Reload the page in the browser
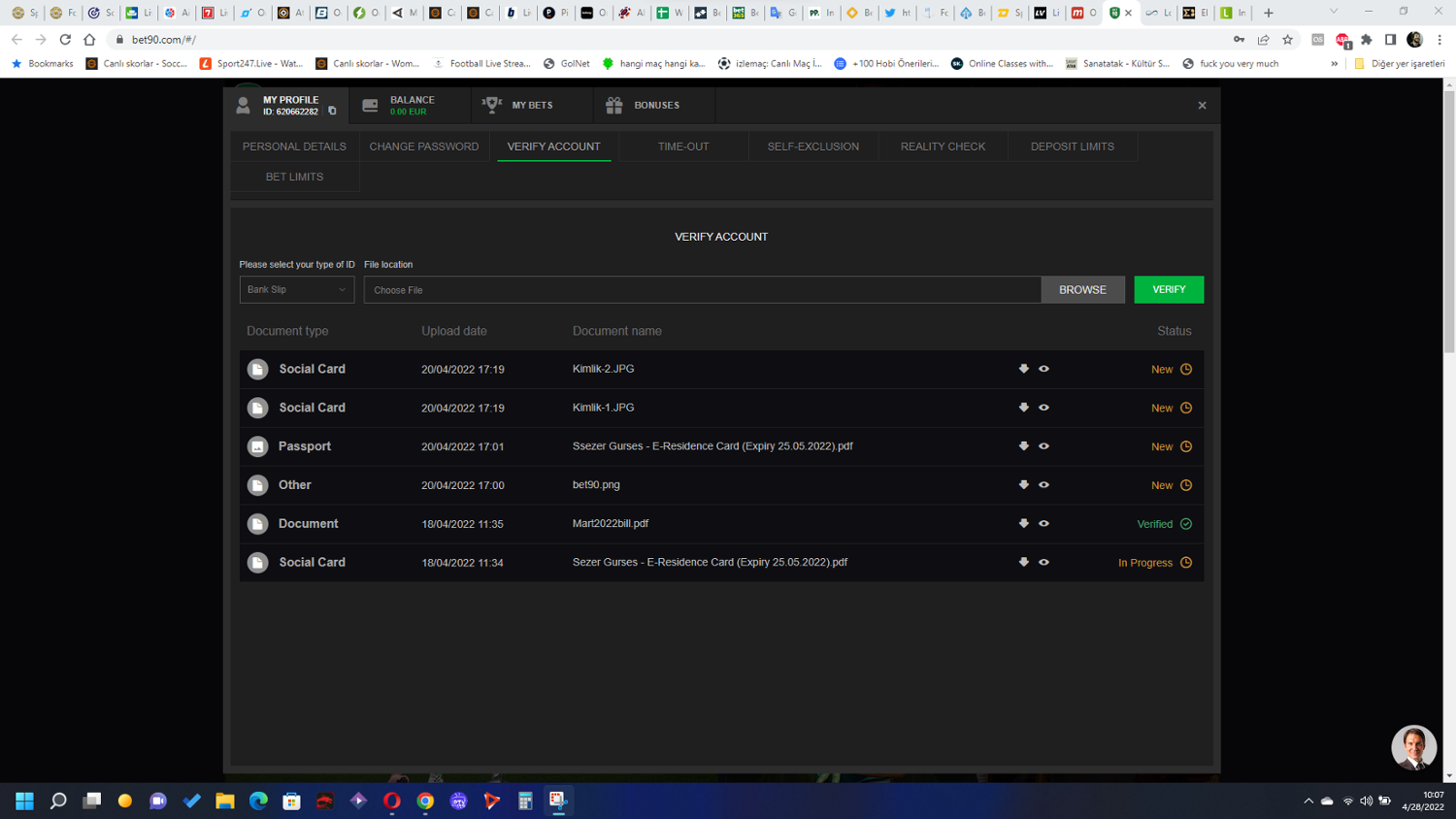This screenshot has width=1456, height=819. (65, 40)
